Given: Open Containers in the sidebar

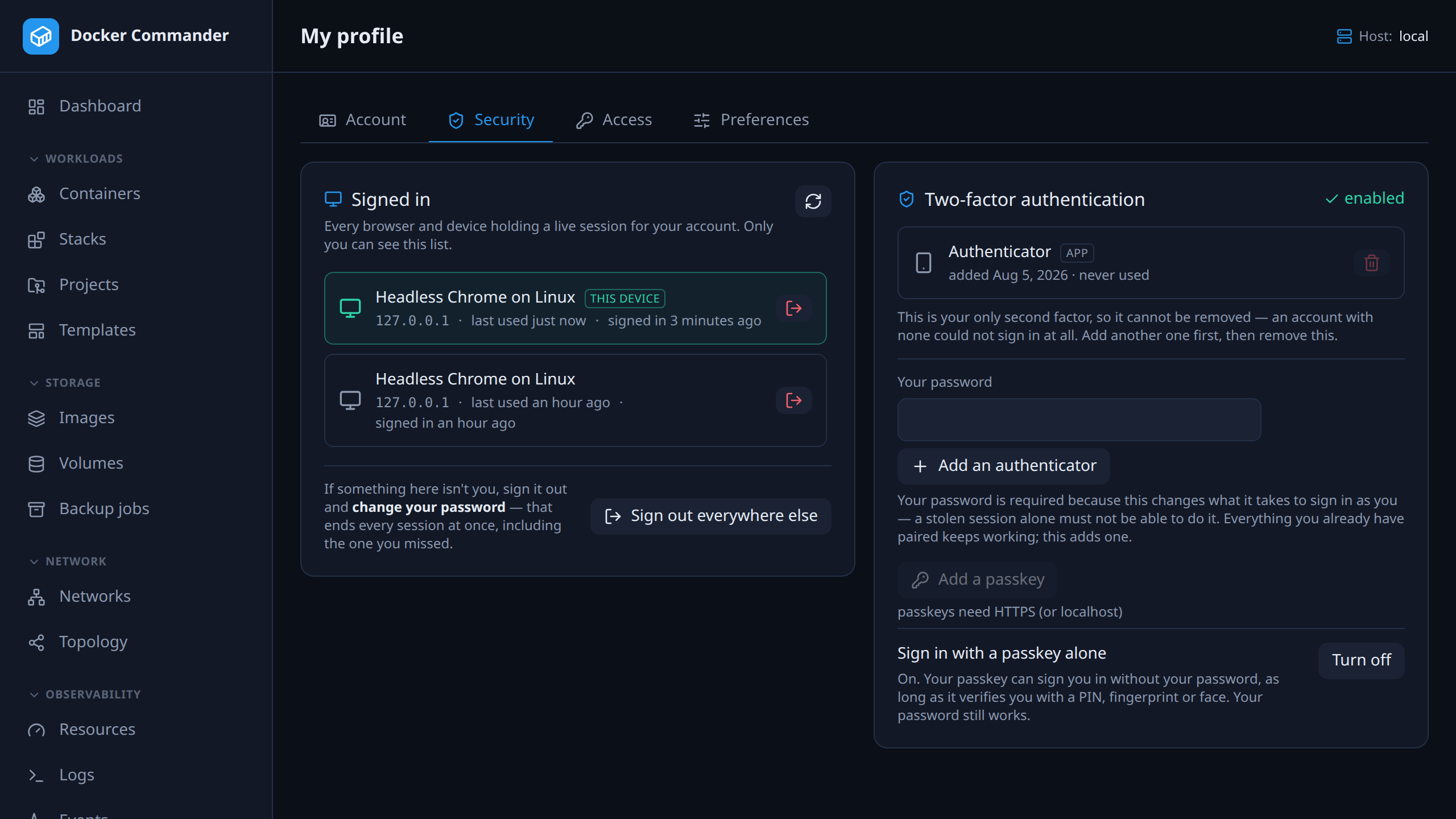Looking at the screenshot, I should (x=136, y=194).
